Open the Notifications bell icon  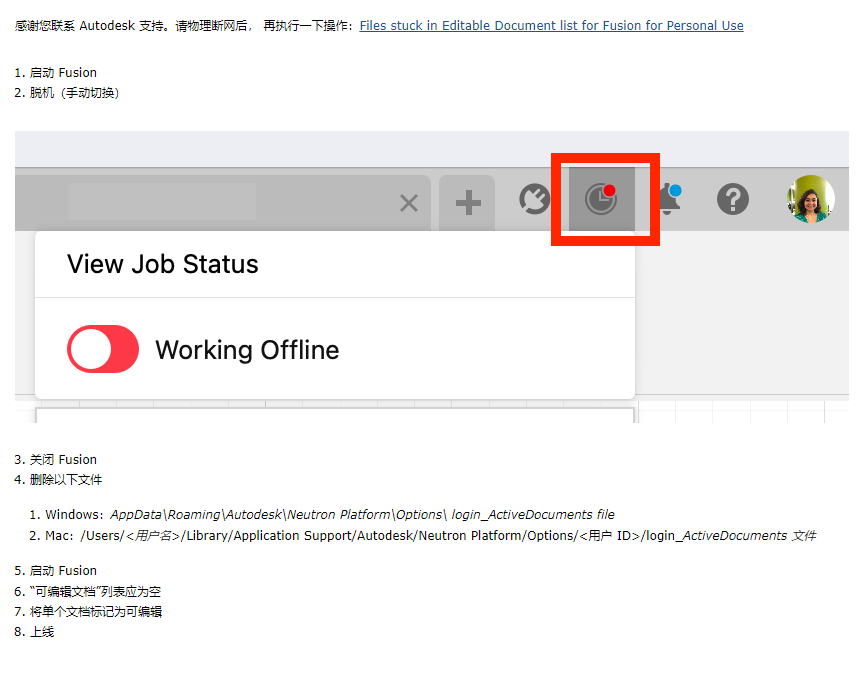(669, 199)
